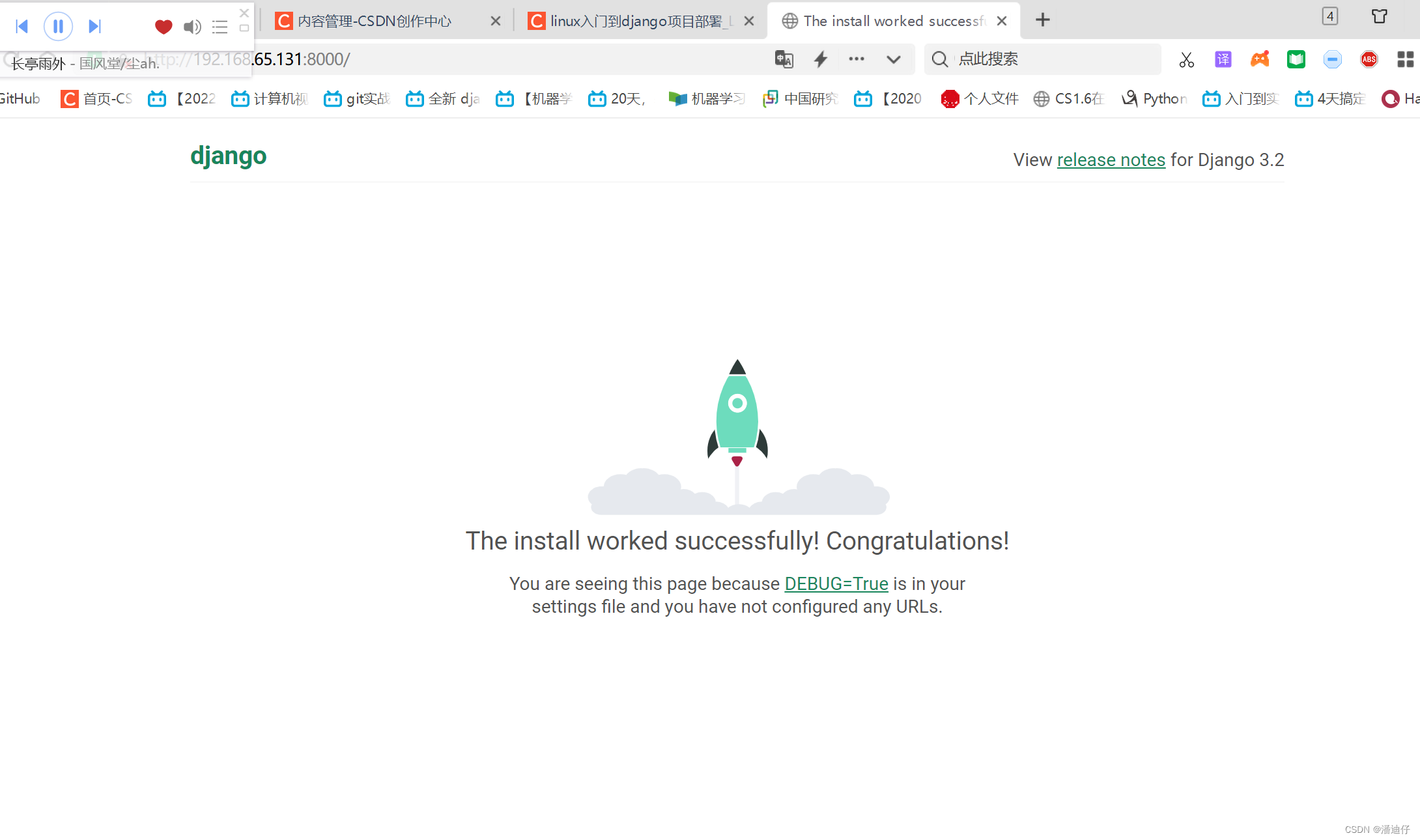Open the tab counter showing 4
This screenshot has width=1420, height=840.
[1329, 16]
